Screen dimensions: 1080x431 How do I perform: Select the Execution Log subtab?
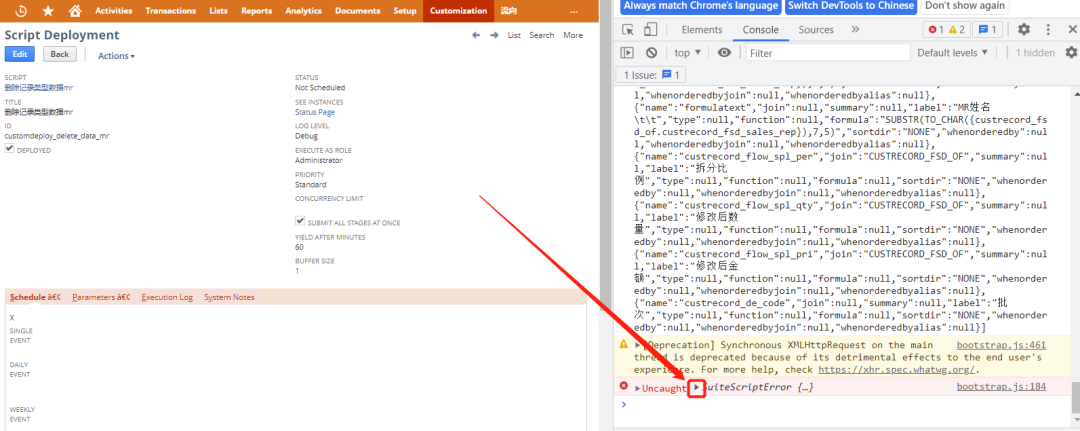coord(167,297)
